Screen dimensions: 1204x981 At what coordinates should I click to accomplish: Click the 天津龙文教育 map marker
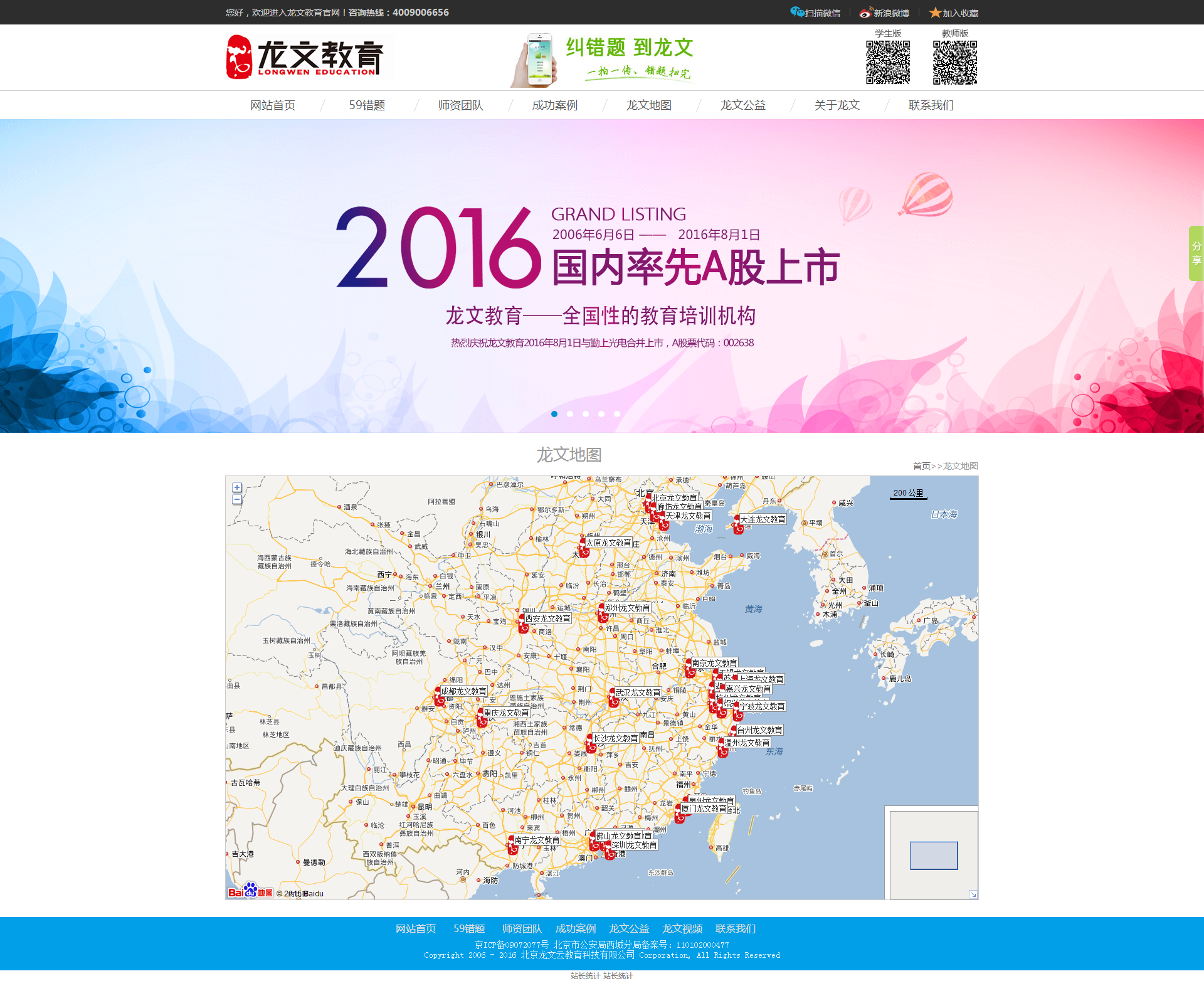663,522
